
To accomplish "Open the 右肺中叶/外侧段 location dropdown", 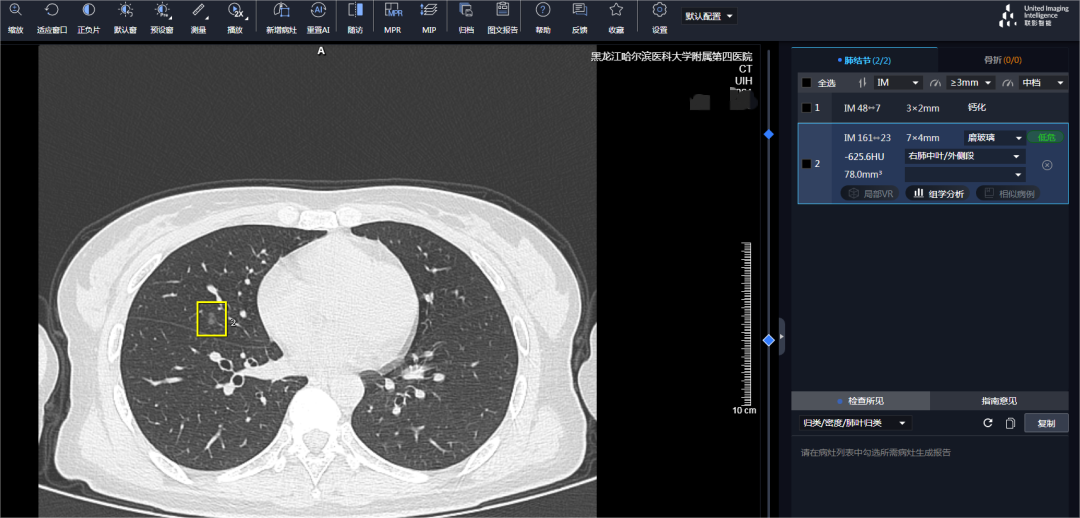I will click(x=965, y=157).
